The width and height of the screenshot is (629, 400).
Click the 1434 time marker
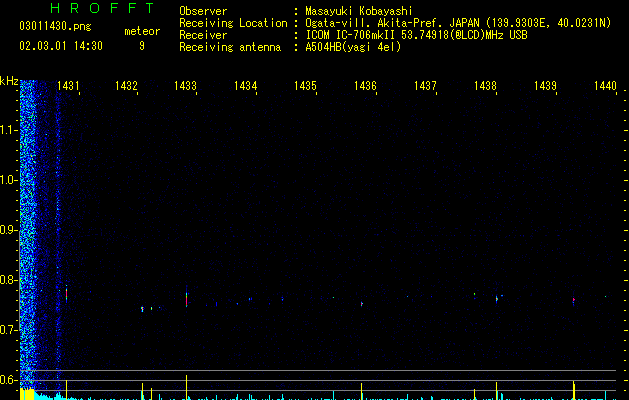pos(246,85)
